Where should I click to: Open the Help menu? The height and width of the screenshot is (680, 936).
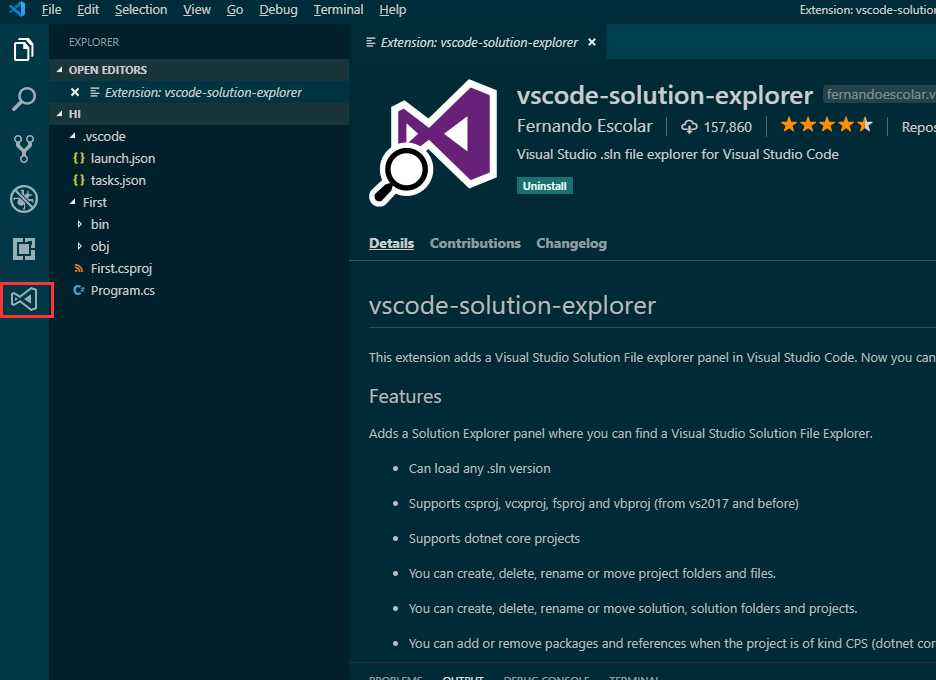[392, 10]
